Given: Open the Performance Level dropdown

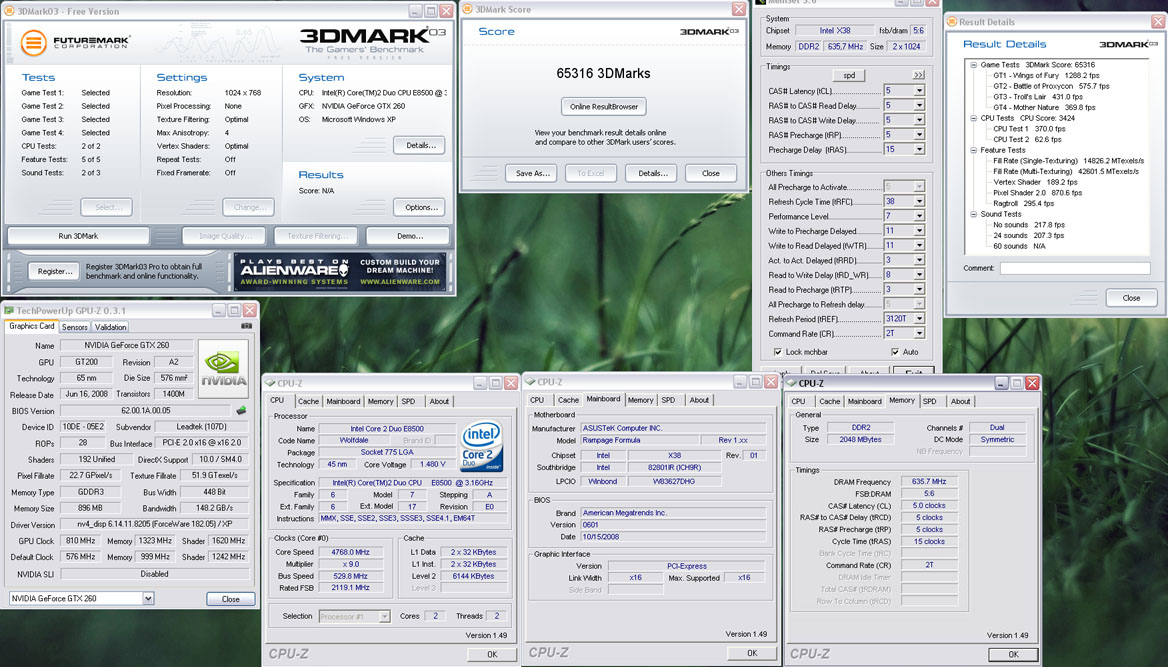Looking at the screenshot, I should pos(919,216).
